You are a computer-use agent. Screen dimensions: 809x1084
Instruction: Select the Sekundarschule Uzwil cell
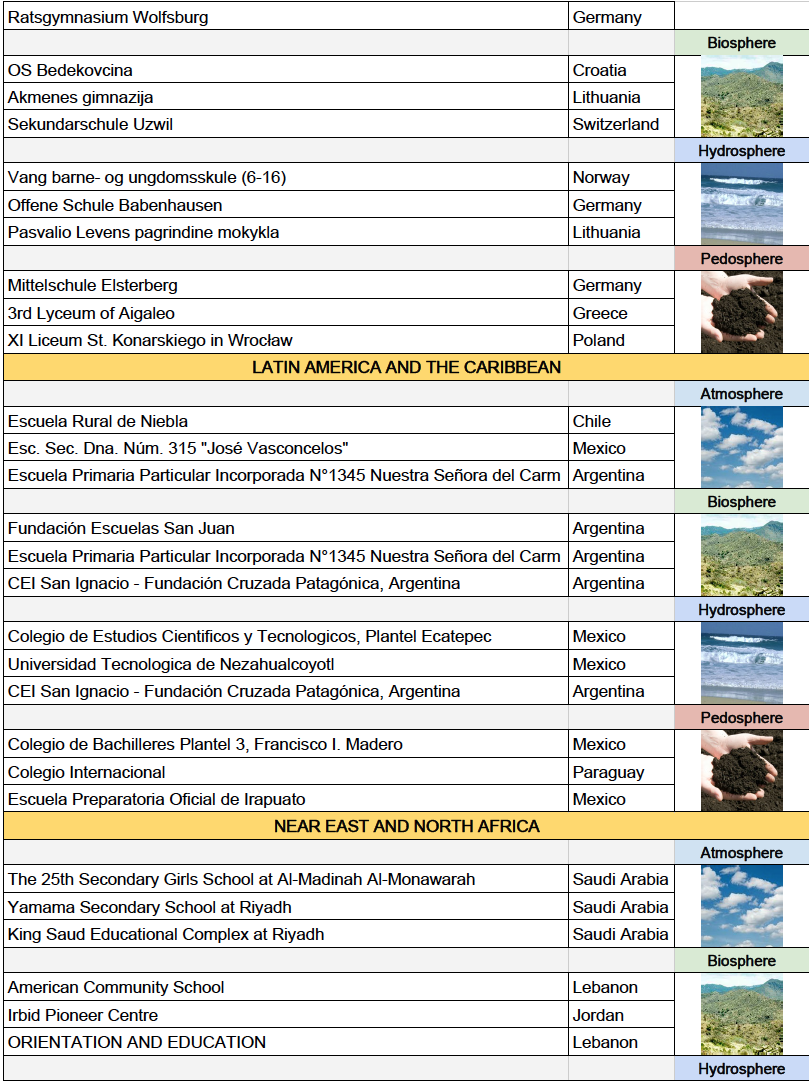286,124
